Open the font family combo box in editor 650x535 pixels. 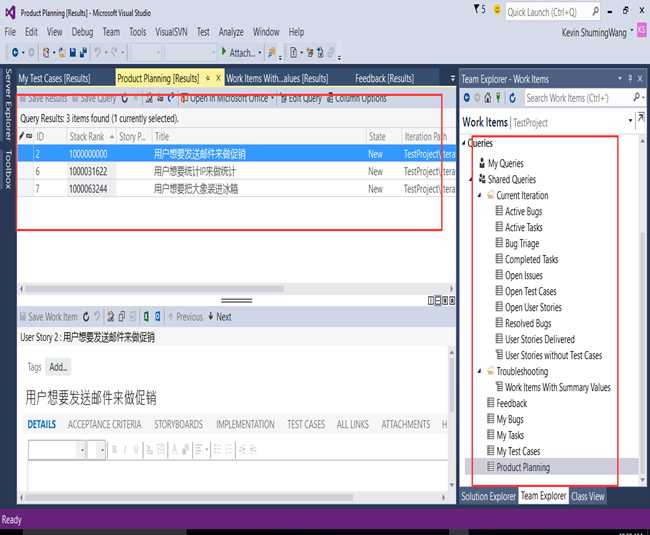(x=58, y=450)
